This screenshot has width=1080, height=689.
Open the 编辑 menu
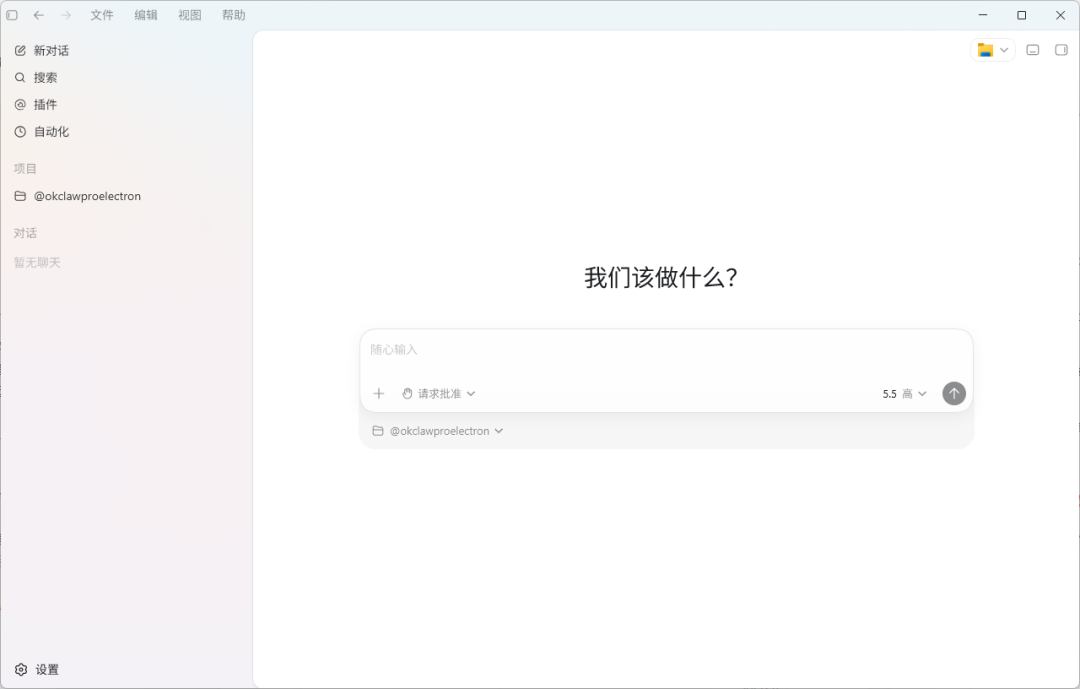click(145, 15)
